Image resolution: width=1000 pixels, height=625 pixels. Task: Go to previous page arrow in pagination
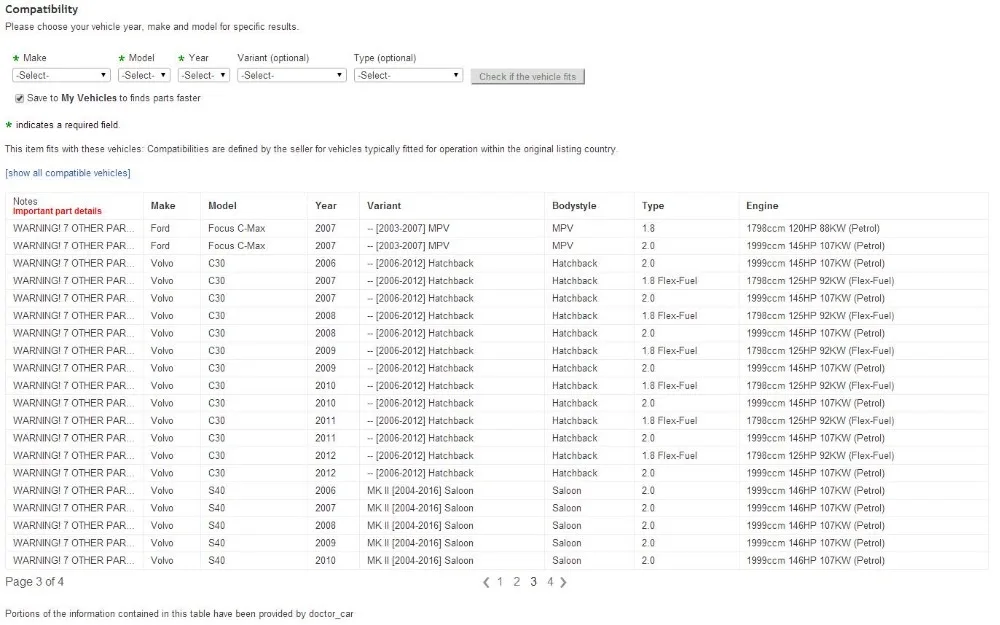coord(486,582)
